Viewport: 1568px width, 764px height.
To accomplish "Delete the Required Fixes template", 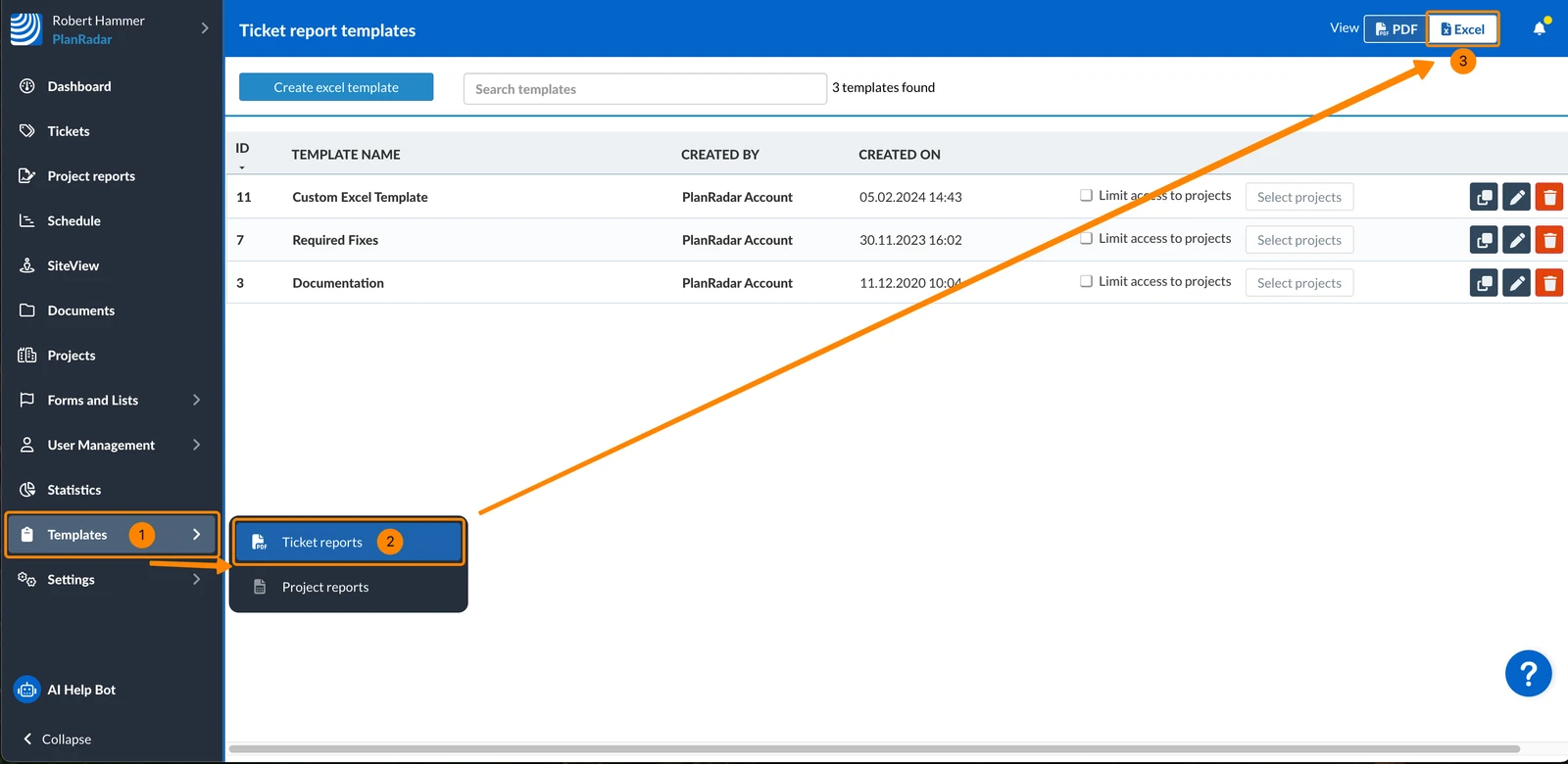I will 1549,240.
